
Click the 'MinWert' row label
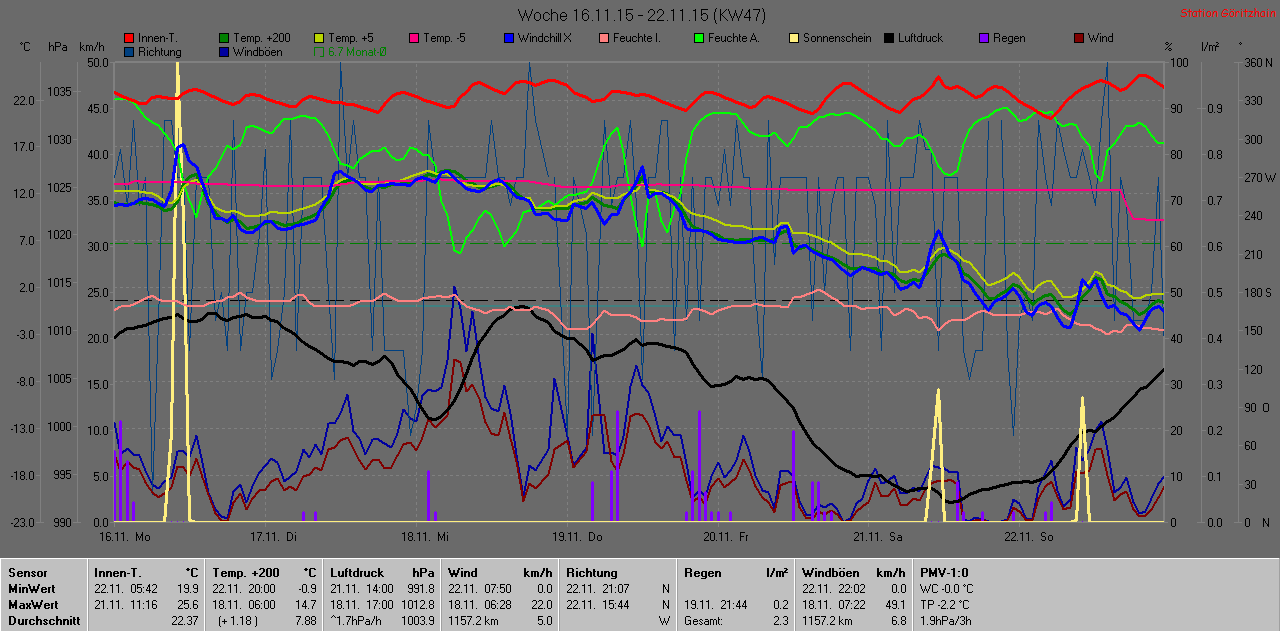coord(32,589)
